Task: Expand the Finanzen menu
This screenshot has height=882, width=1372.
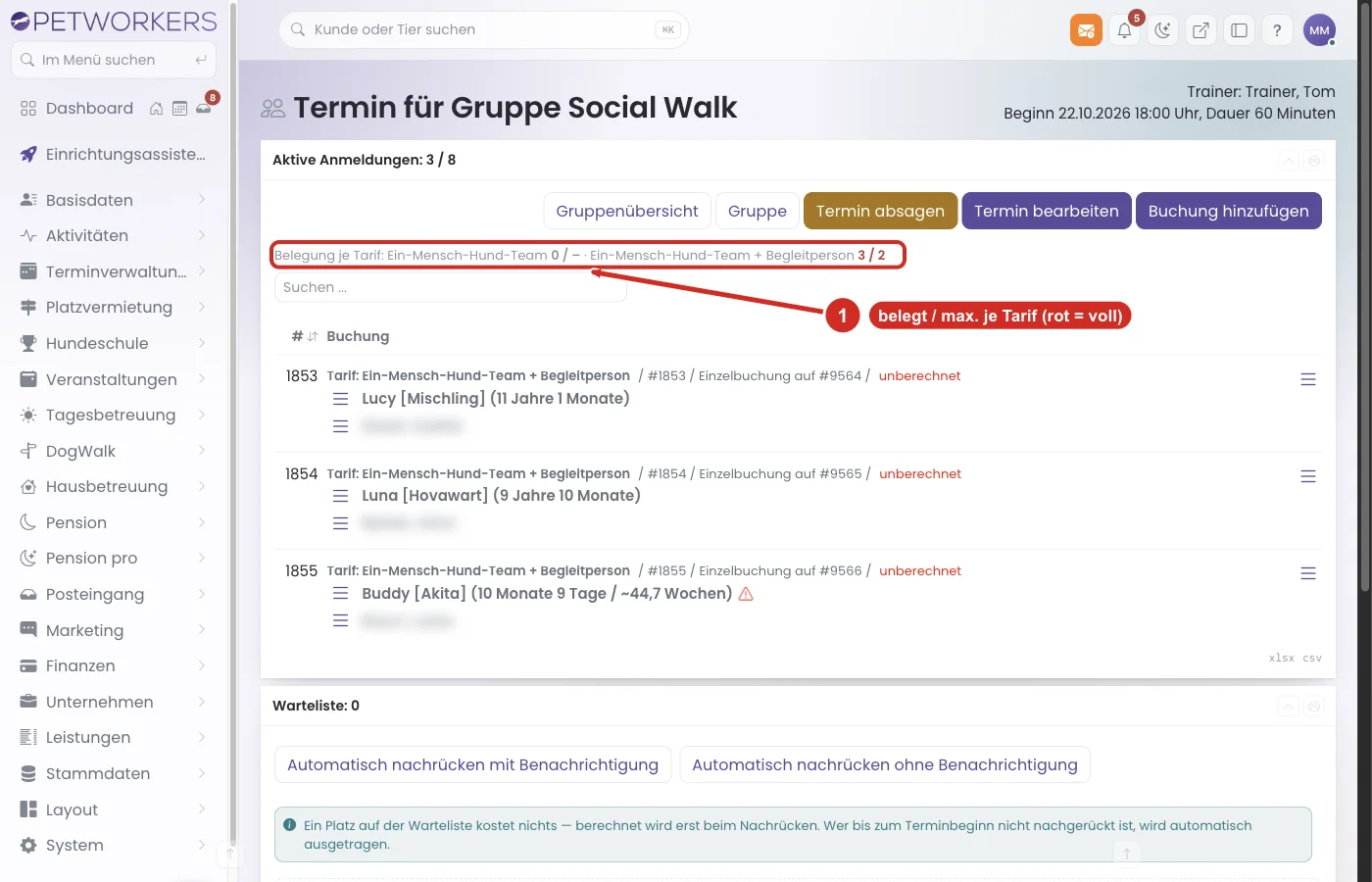Action: (113, 665)
